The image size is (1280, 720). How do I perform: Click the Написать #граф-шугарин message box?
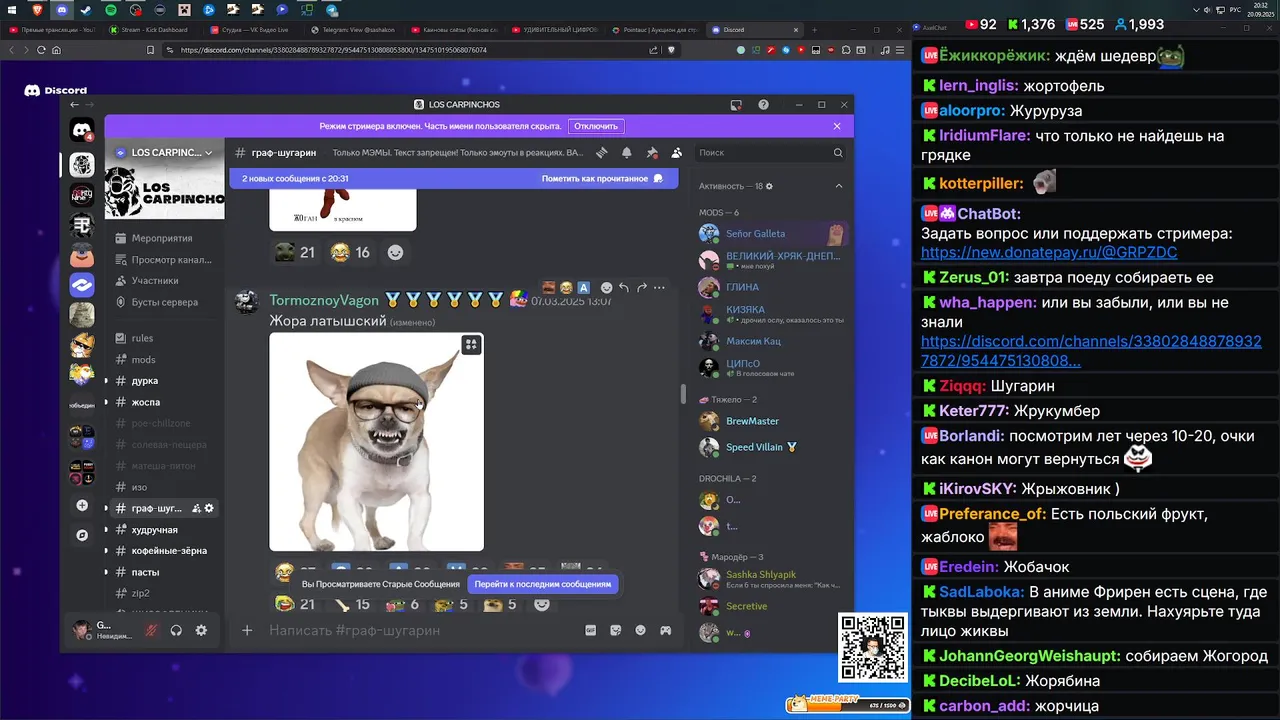point(420,630)
